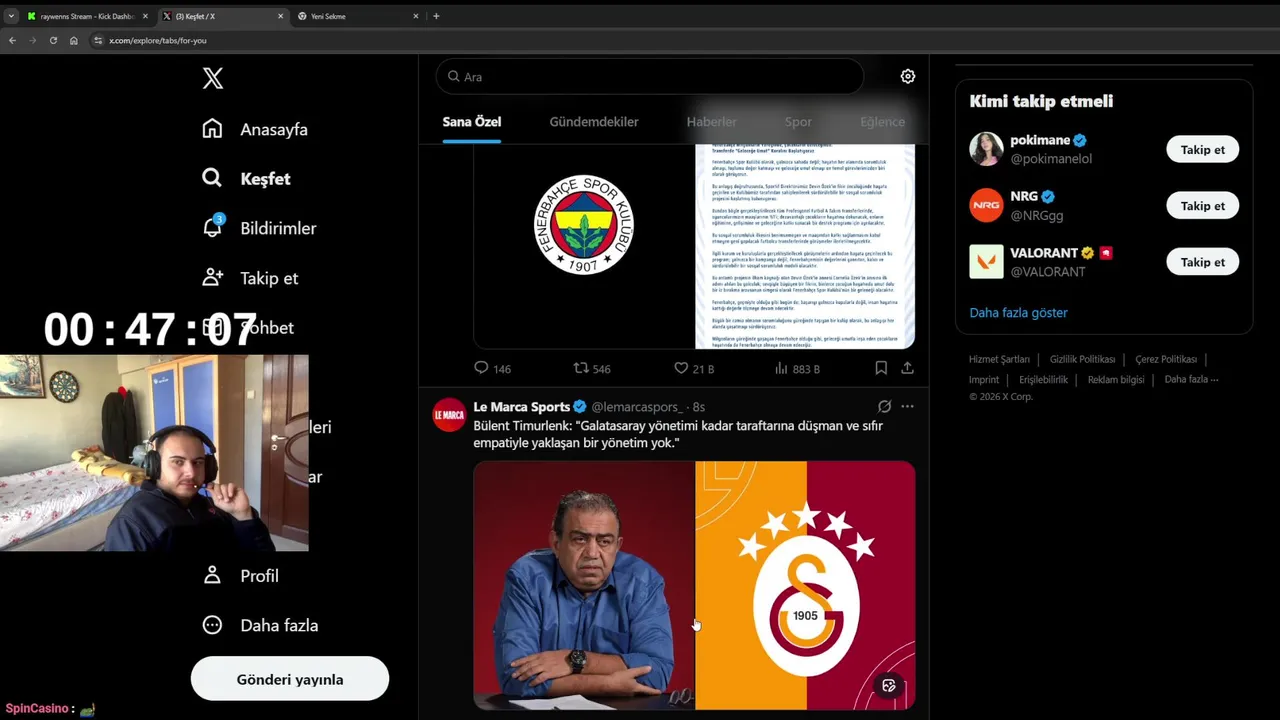Click image edit icon on Galatasaray picture
The height and width of the screenshot is (720, 1280).
tap(888, 685)
